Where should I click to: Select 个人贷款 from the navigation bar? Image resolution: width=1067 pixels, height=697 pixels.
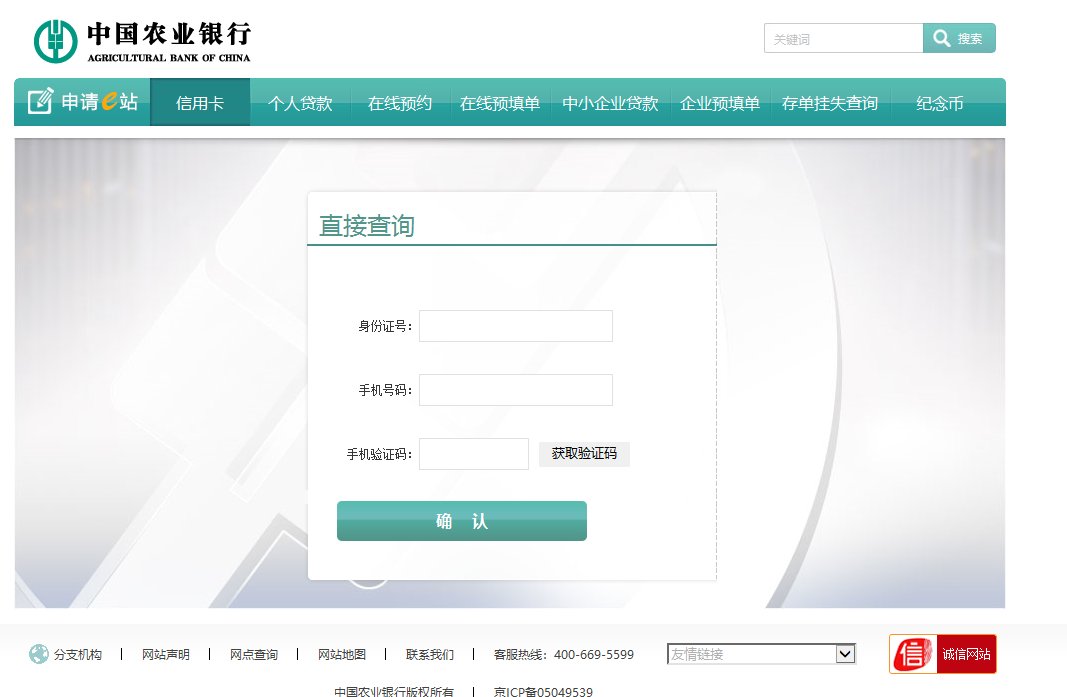[299, 102]
